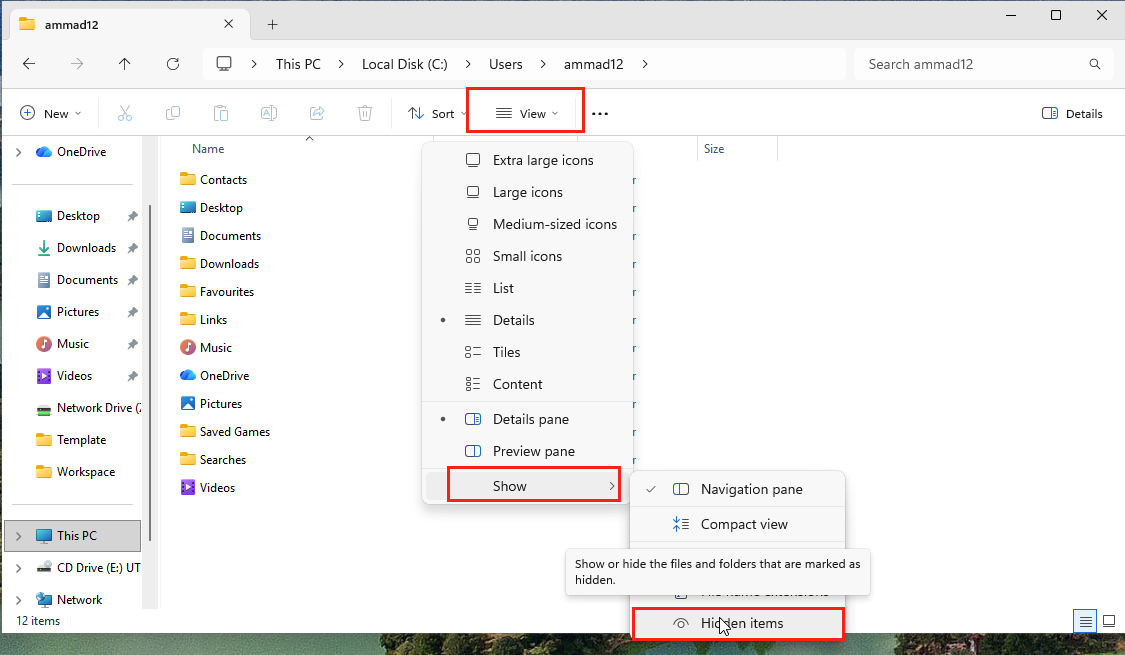Image resolution: width=1125 pixels, height=655 pixels.
Task: Enable Compact view option
Action: pyautogui.click(x=743, y=524)
